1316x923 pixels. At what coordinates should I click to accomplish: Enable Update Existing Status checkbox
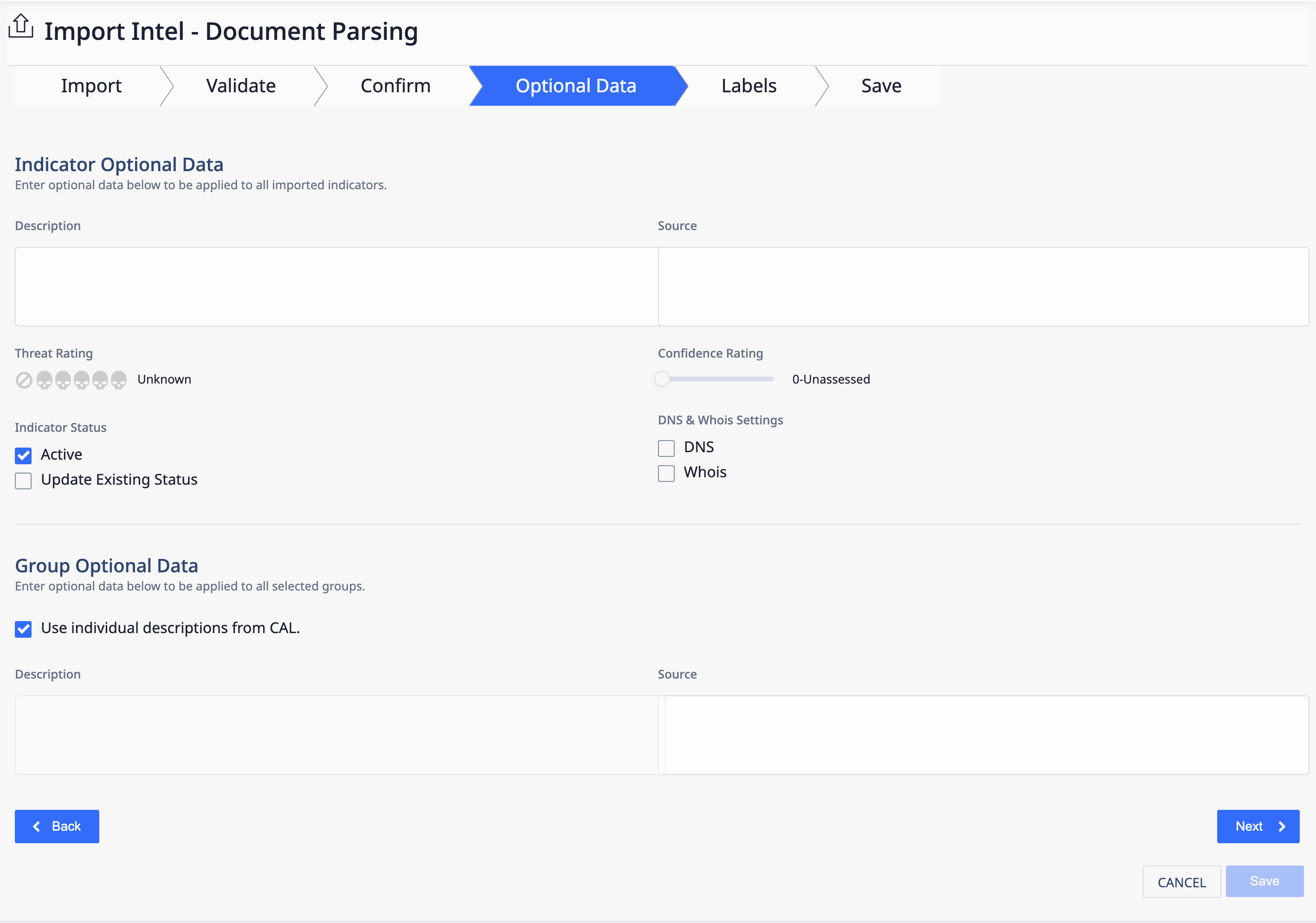pyautogui.click(x=24, y=481)
